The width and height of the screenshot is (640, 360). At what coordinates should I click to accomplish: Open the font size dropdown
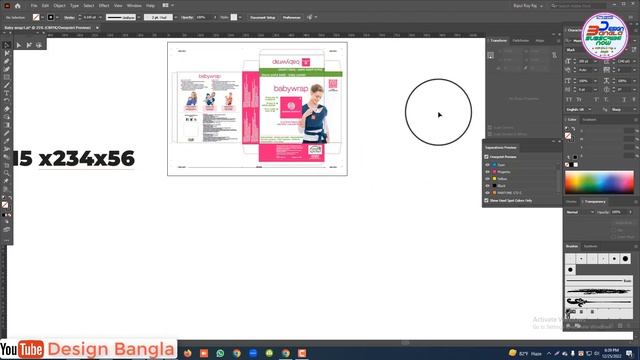[x=595, y=61]
